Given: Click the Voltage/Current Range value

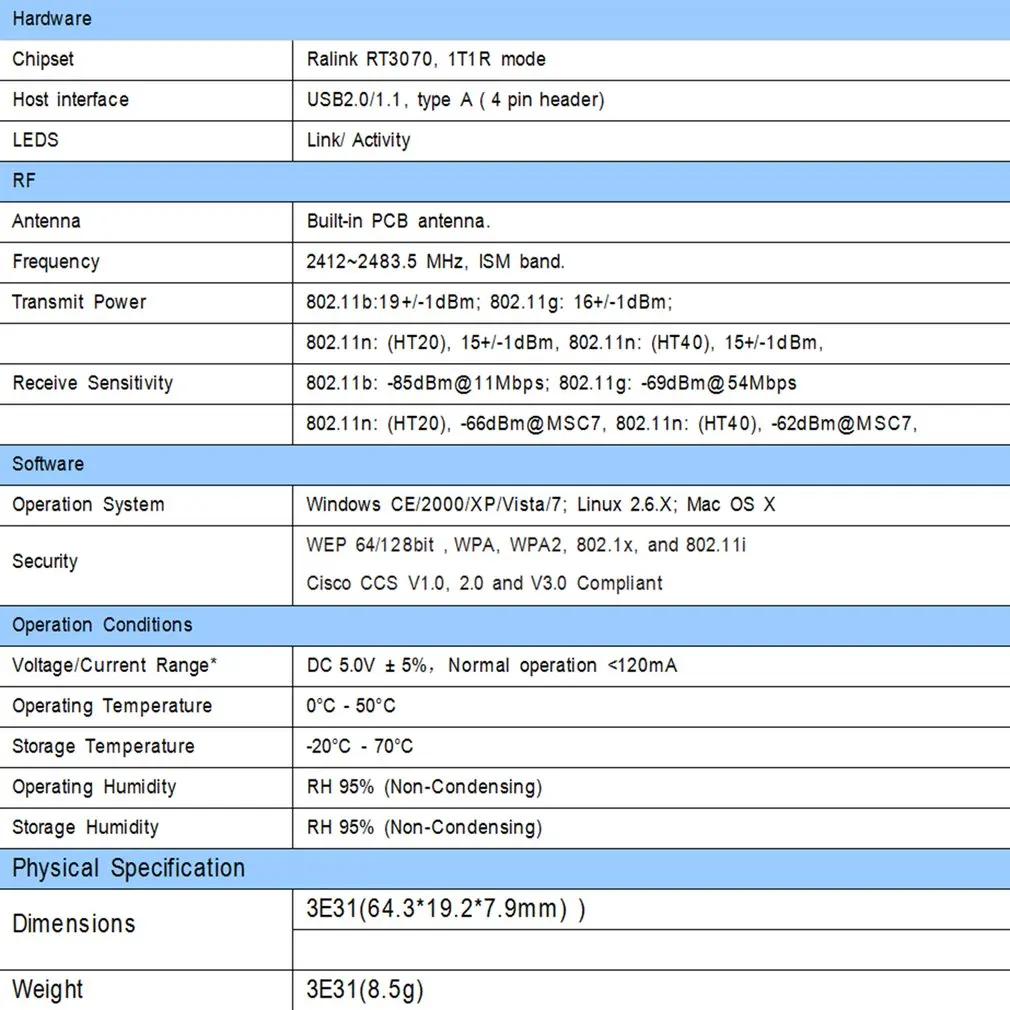Looking at the screenshot, I should click(x=491, y=665).
